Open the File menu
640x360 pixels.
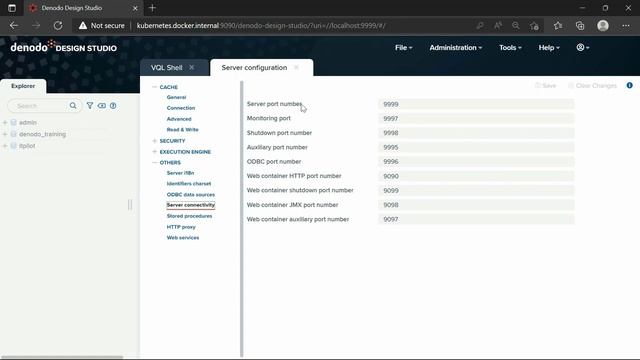click(403, 47)
